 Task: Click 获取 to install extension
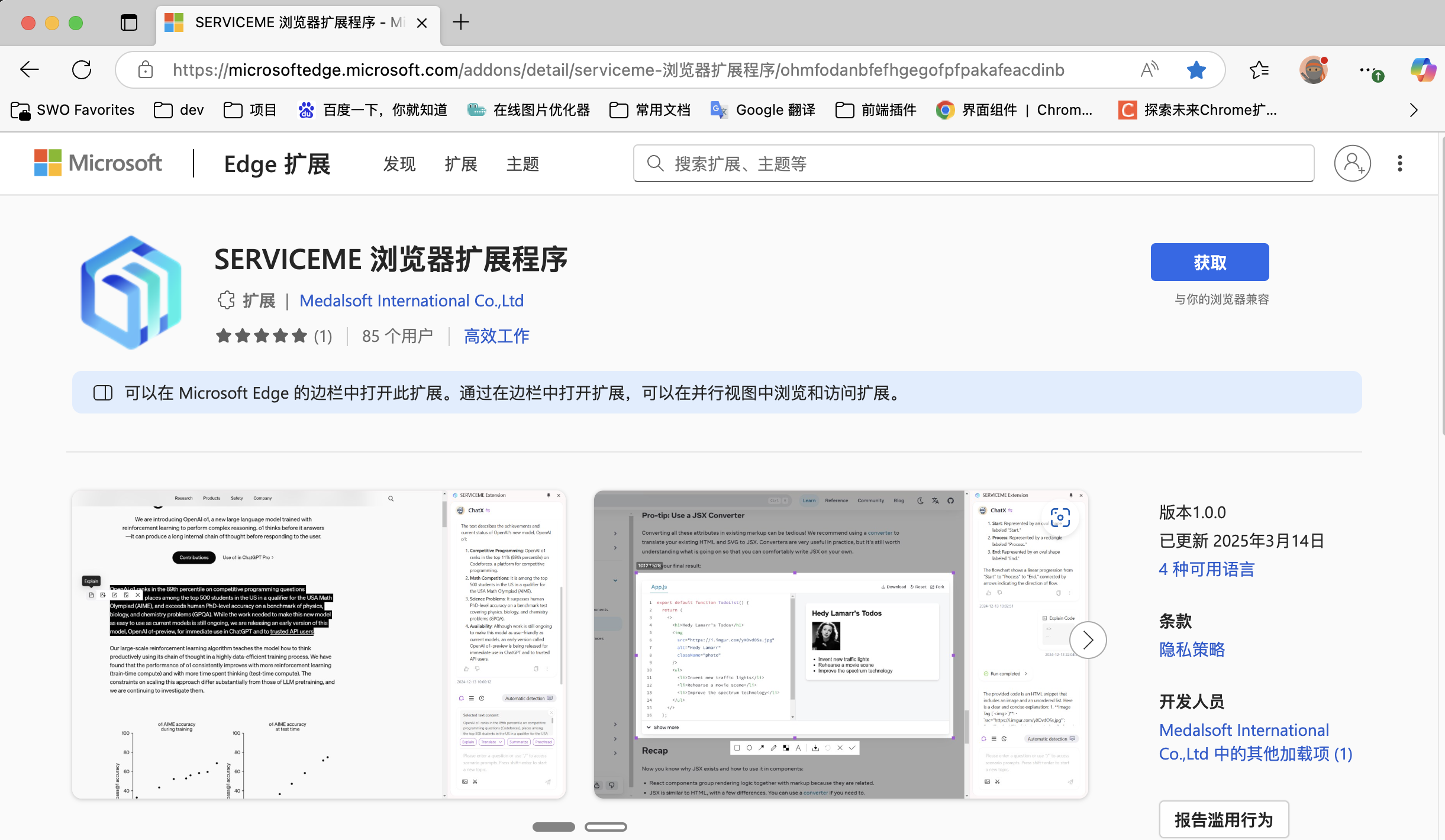[1209, 262]
